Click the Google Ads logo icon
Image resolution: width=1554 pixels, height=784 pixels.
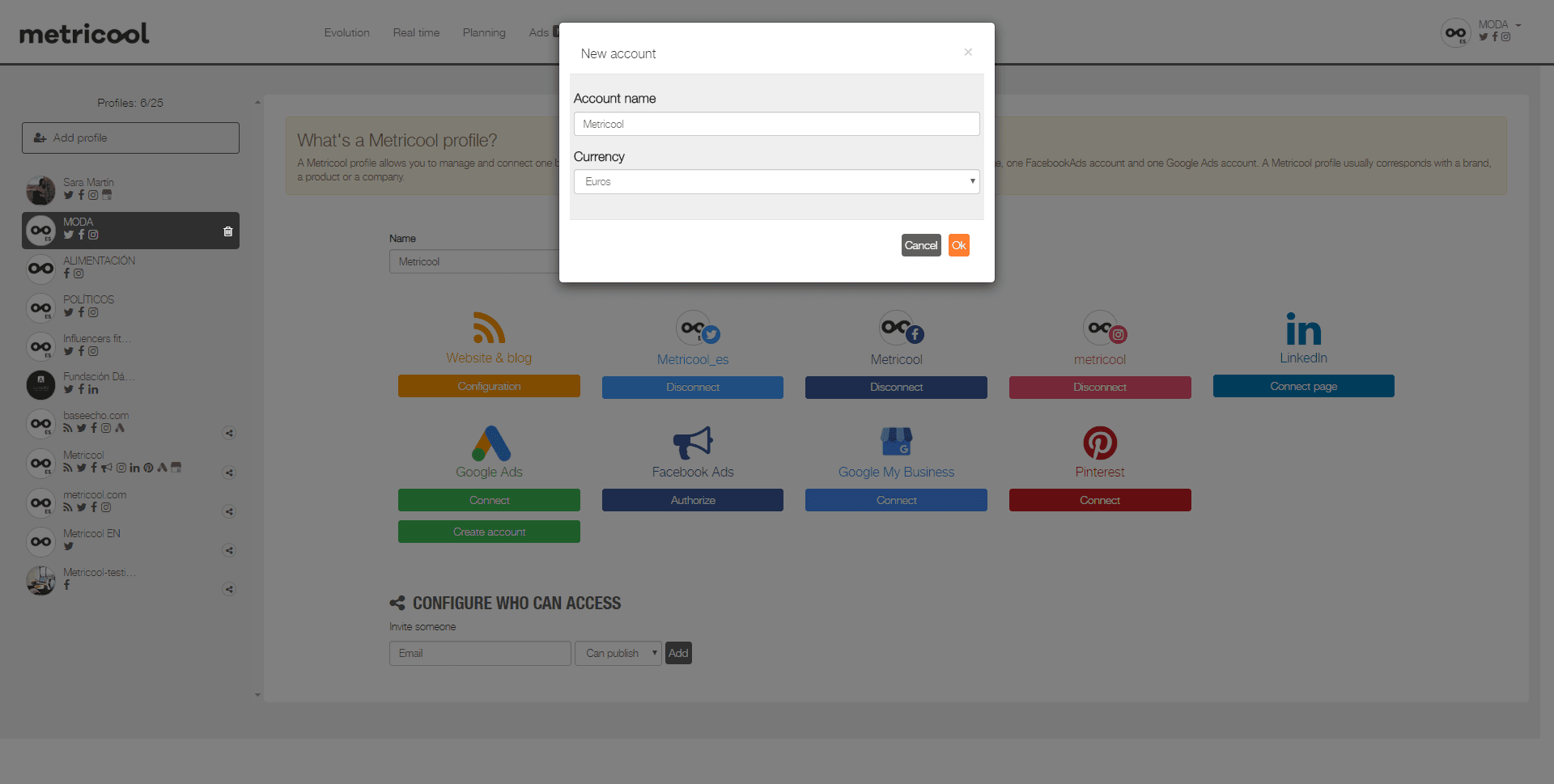coord(490,443)
